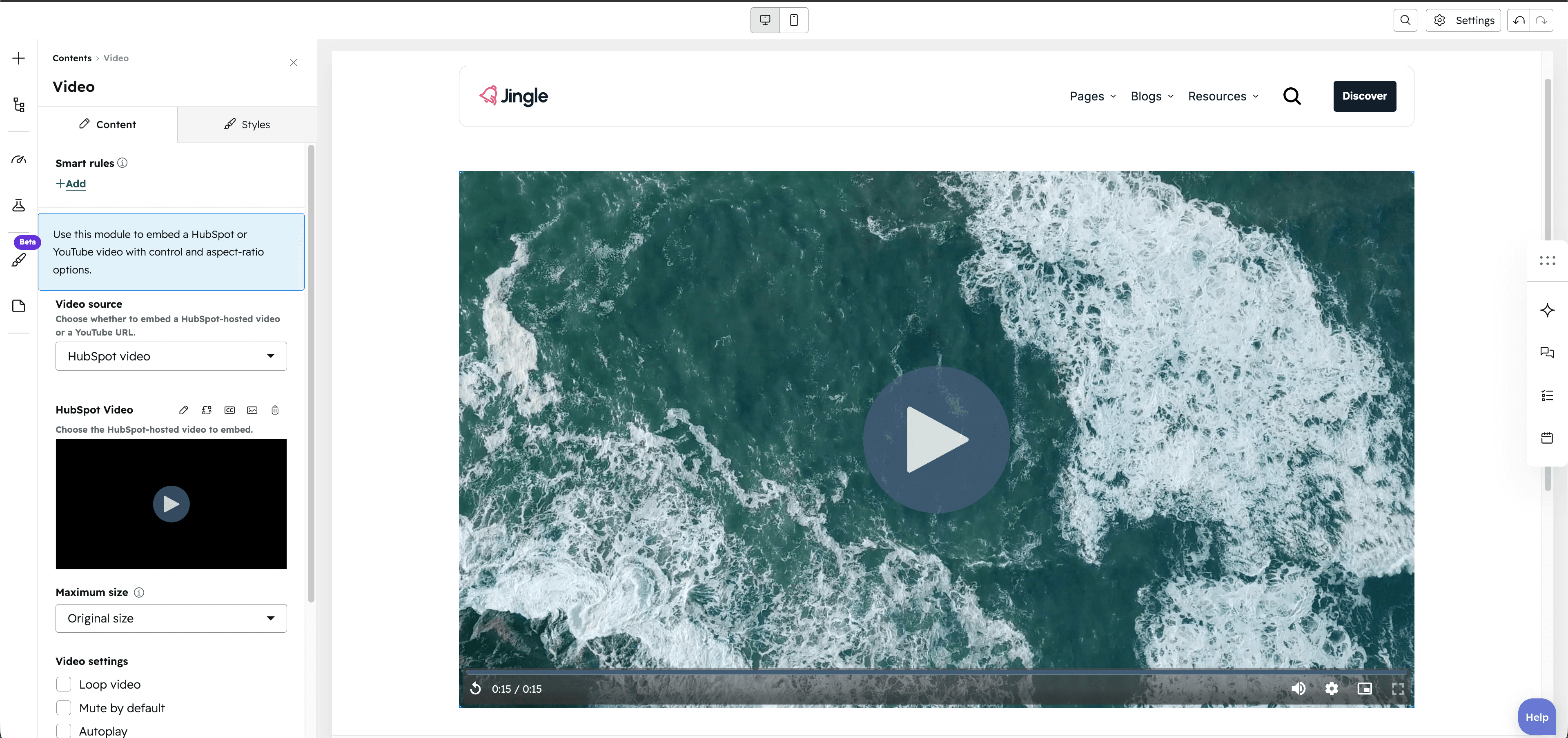The image size is (1568, 738).
Task: Click the Discover button
Action: pyautogui.click(x=1365, y=96)
